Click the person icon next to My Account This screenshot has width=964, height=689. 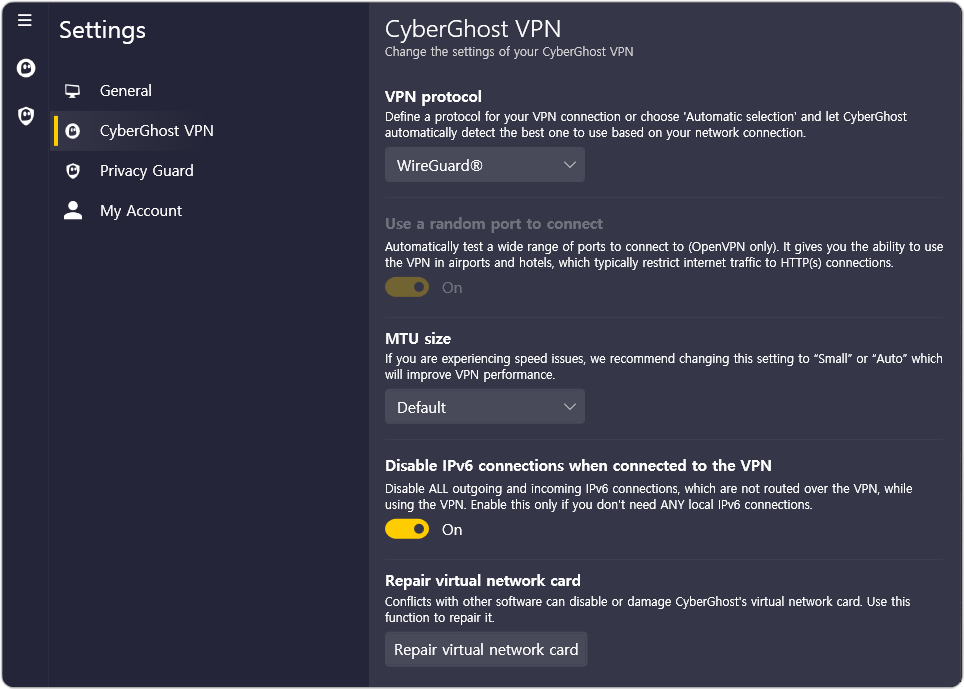72,210
